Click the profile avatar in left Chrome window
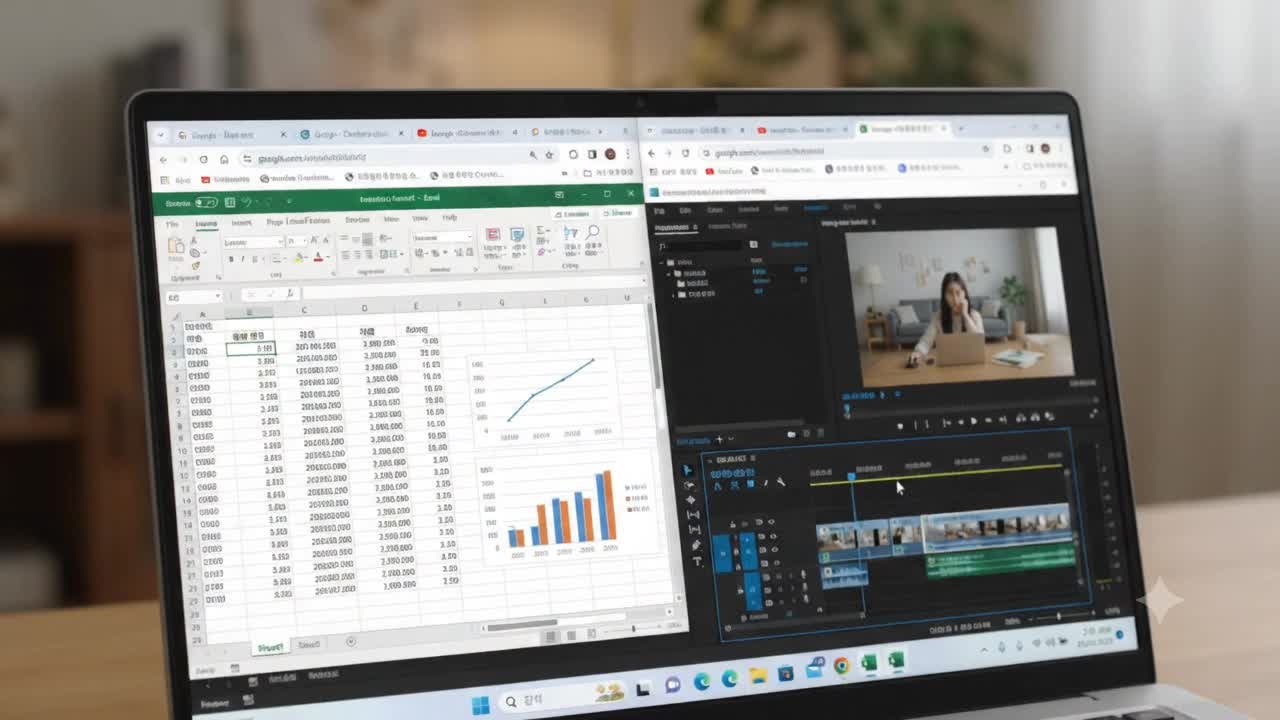Image resolution: width=1280 pixels, height=720 pixels. 611,154
